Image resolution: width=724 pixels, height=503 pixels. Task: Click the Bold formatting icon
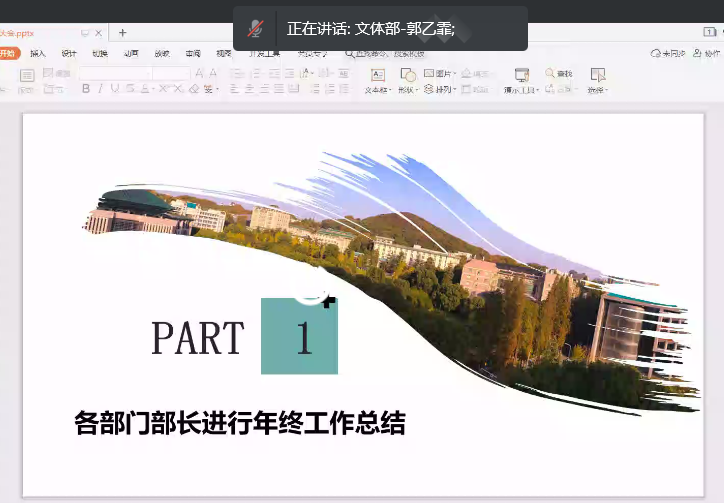[x=86, y=89]
